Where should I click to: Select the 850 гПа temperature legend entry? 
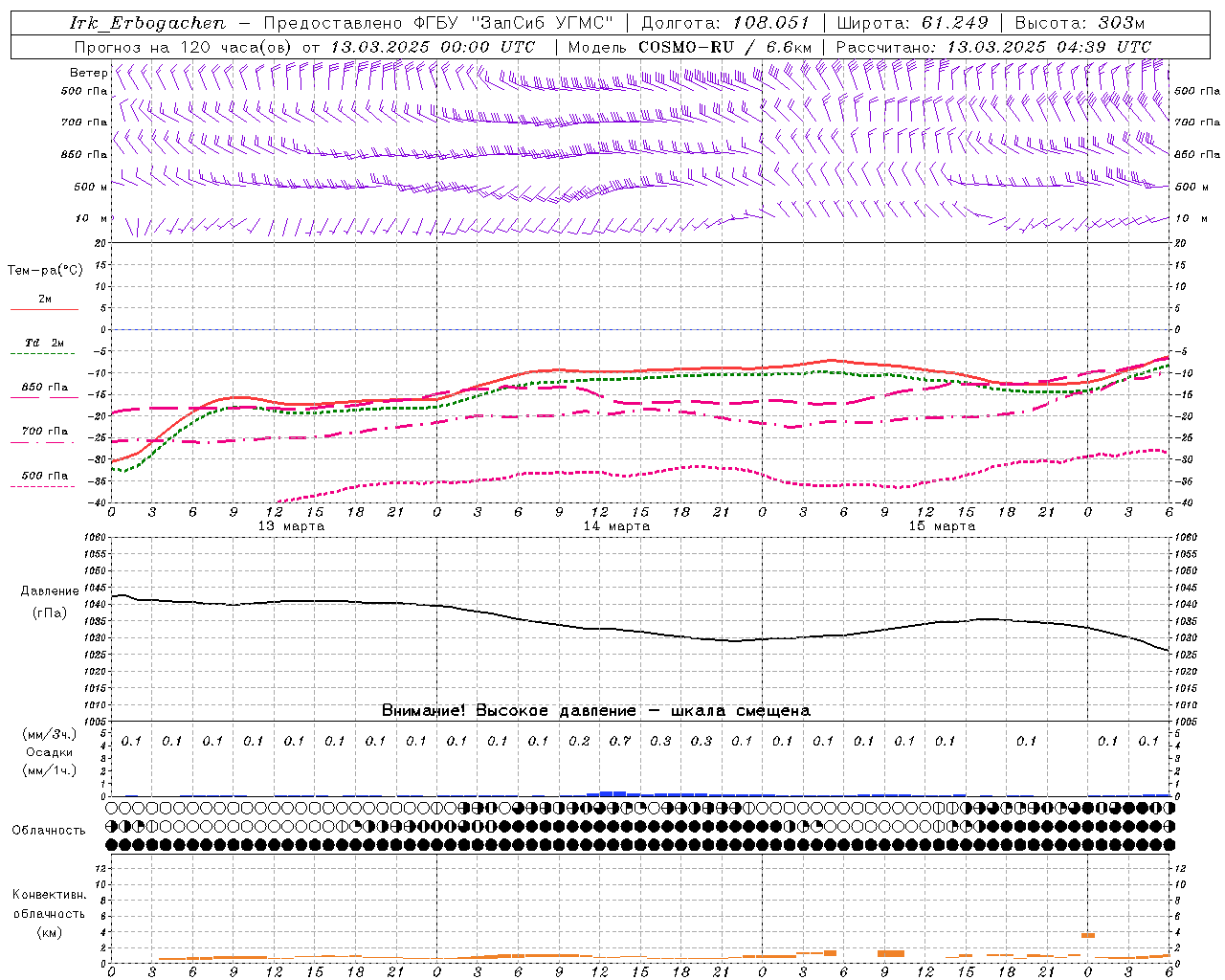(44, 391)
